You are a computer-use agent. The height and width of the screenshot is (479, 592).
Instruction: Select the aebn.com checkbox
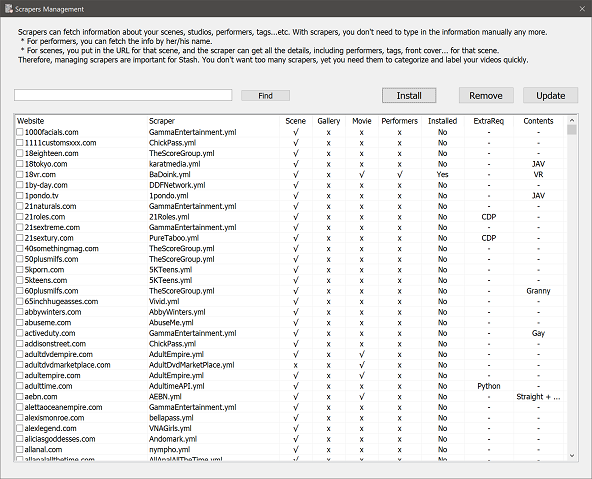(20, 396)
